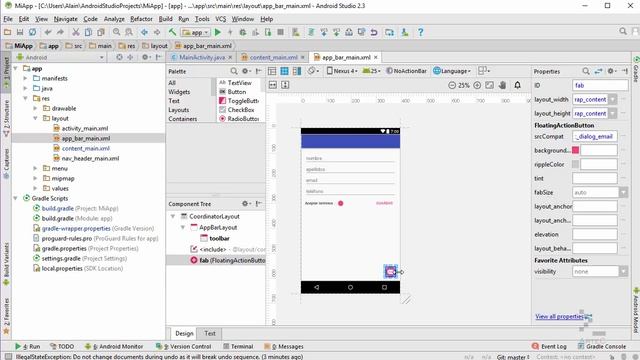Click the ID field containing fab

[x=600, y=85]
